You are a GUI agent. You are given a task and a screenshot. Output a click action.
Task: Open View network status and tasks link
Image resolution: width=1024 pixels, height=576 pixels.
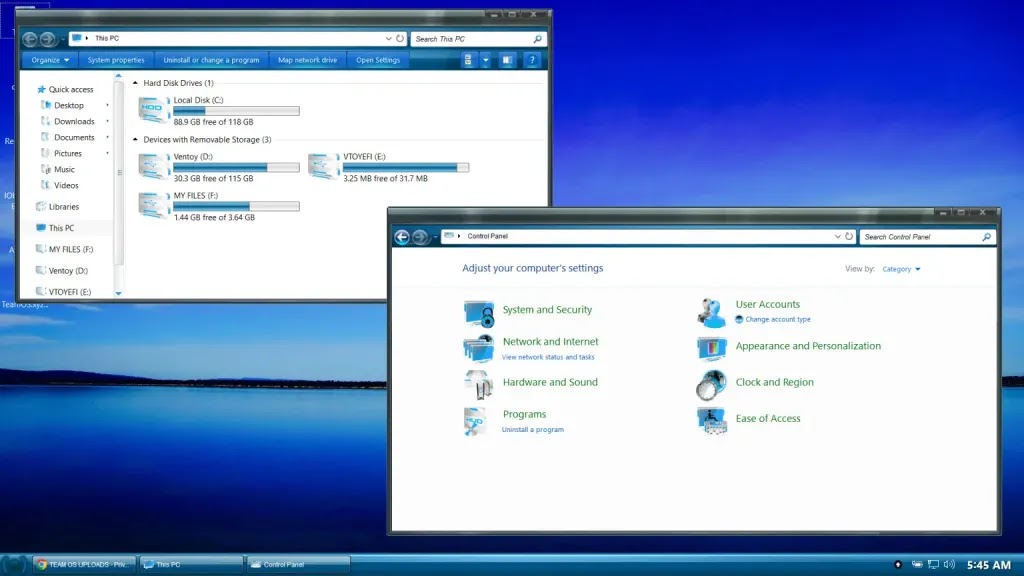548,357
